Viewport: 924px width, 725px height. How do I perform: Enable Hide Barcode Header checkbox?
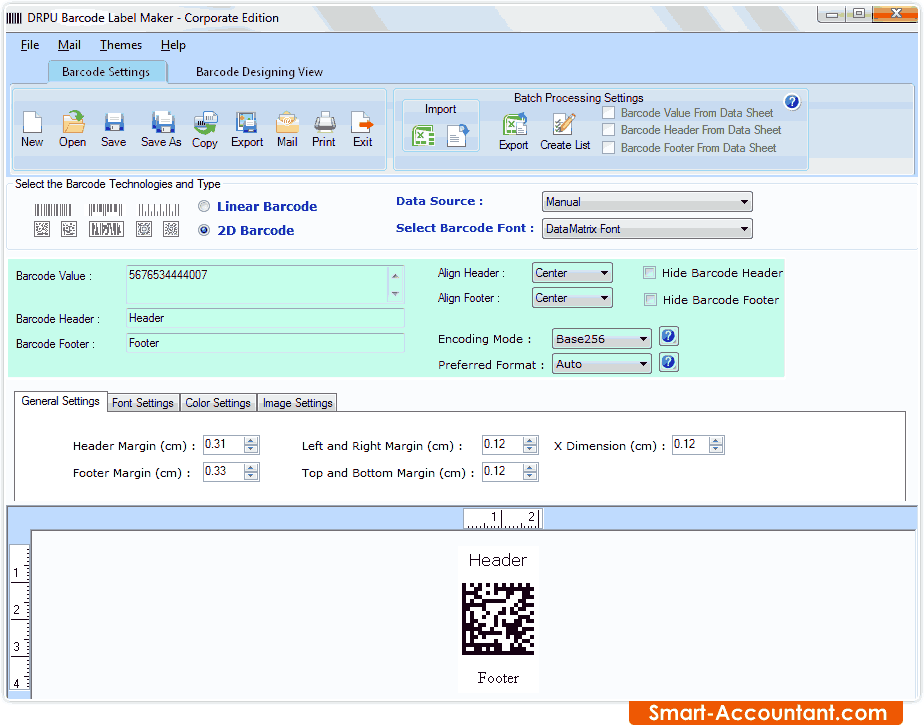pos(649,272)
